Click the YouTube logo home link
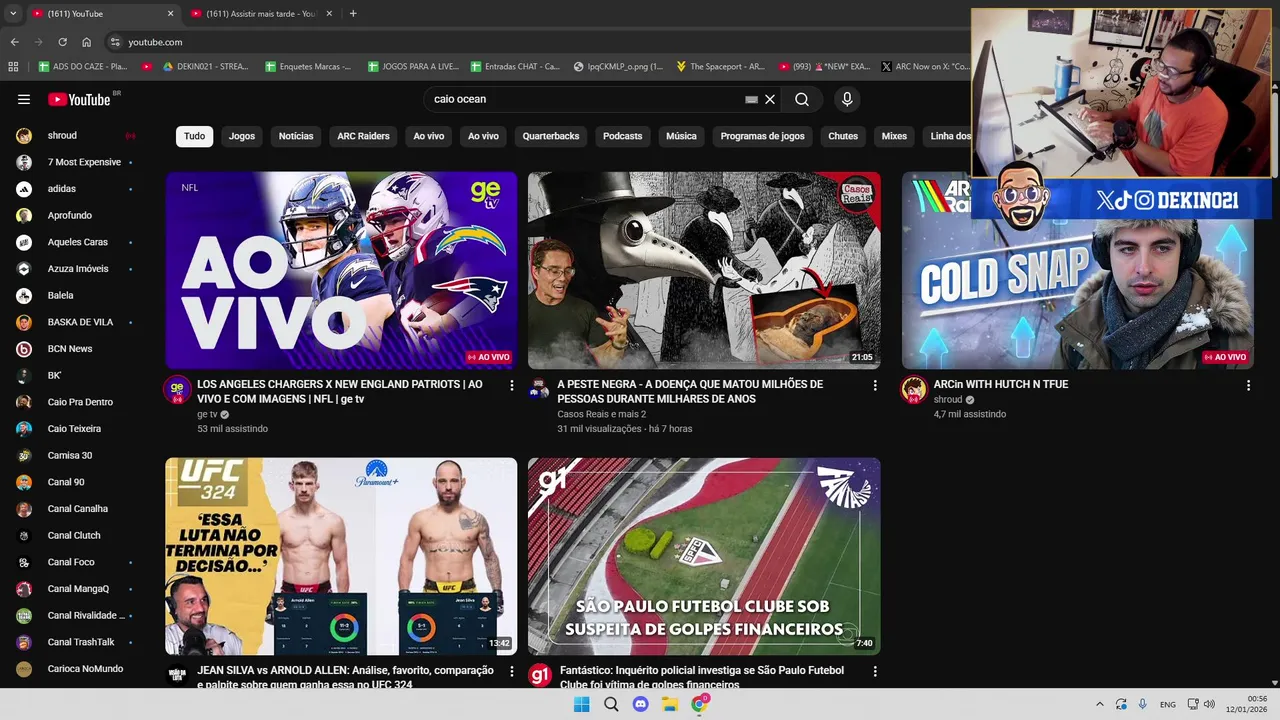The width and height of the screenshot is (1280, 720). pyautogui.click(x=80, y=99)
